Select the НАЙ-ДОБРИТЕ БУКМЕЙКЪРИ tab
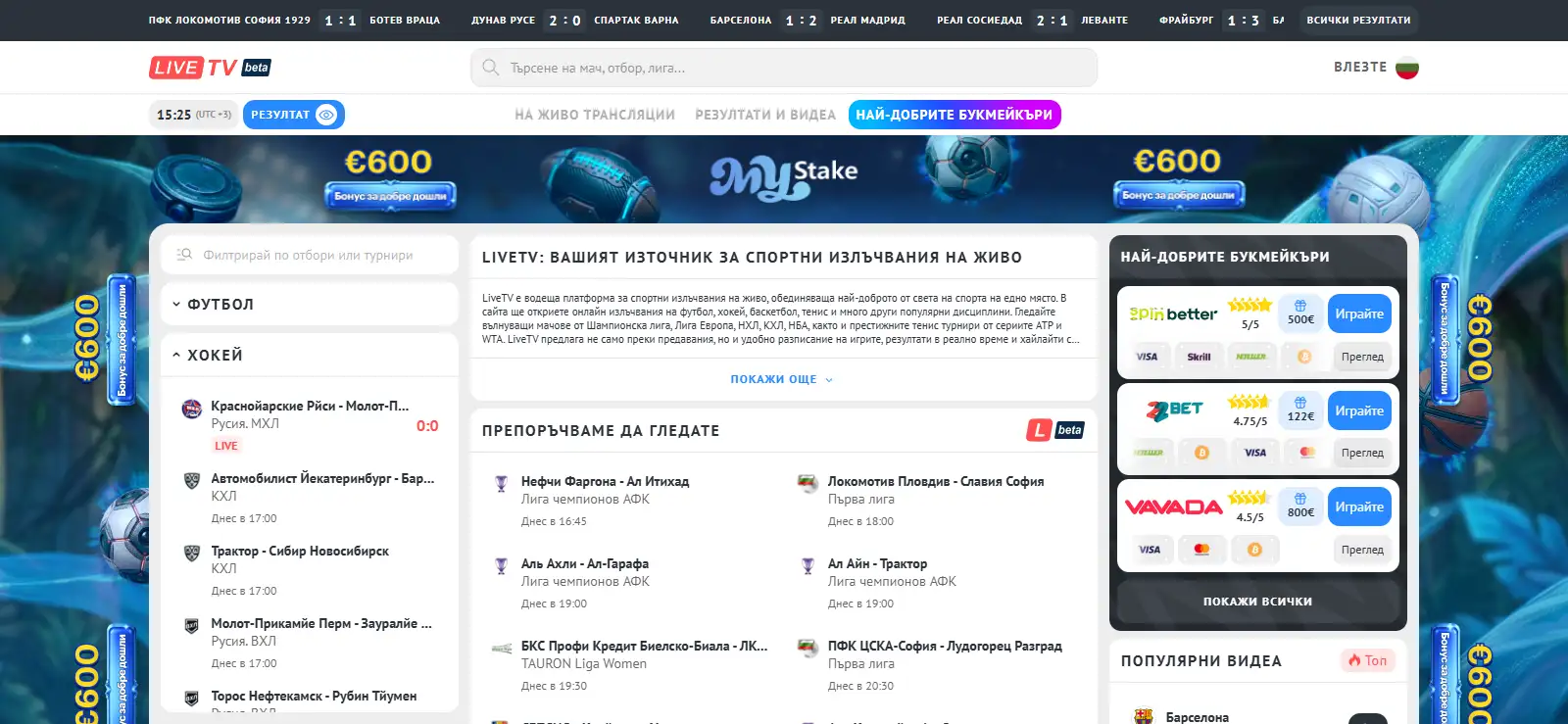Viewport: 1568px width, 724px height. (x=955, y=115)
